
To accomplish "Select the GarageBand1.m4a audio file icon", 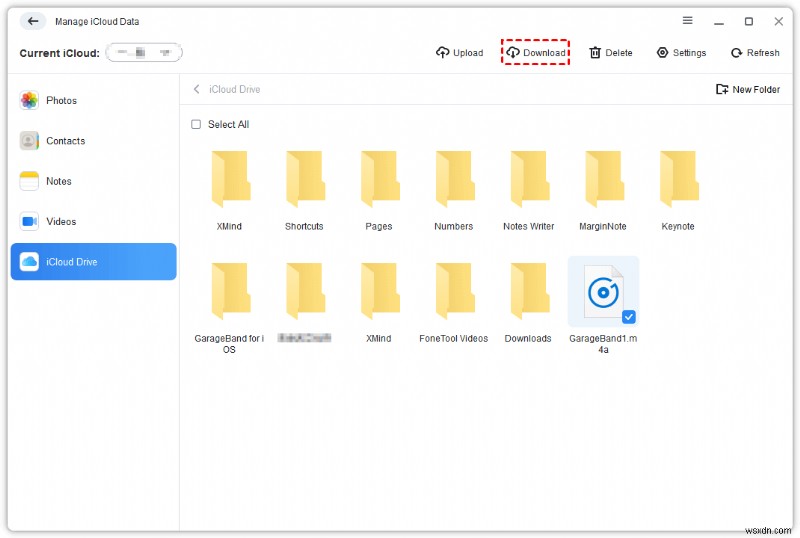I will (x=603, y=291).
